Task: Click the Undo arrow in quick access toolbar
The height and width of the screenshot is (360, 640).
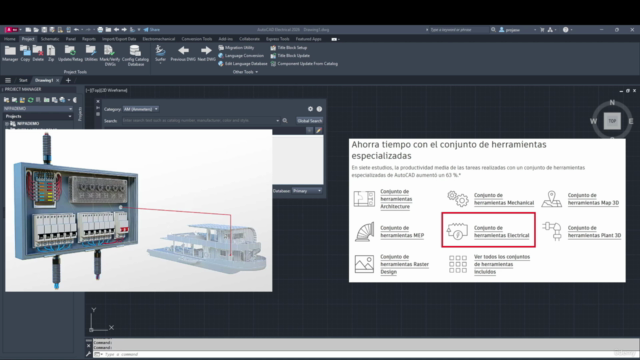Action: point(76,30)
